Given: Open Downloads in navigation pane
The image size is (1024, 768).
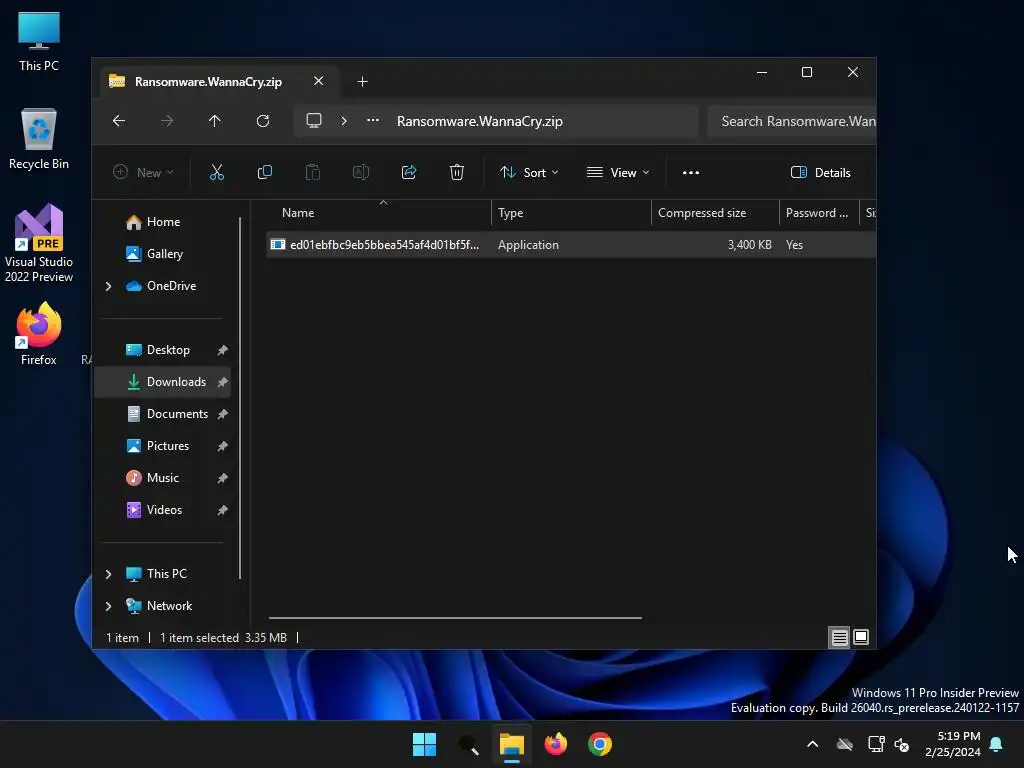Looking at the screenshot, I should pos(163,382).
